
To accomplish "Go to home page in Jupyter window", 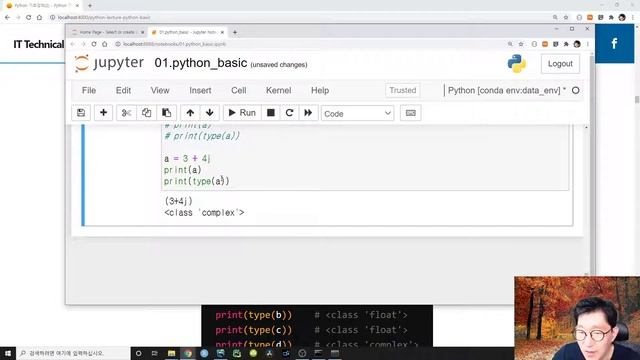I will 104,44.
